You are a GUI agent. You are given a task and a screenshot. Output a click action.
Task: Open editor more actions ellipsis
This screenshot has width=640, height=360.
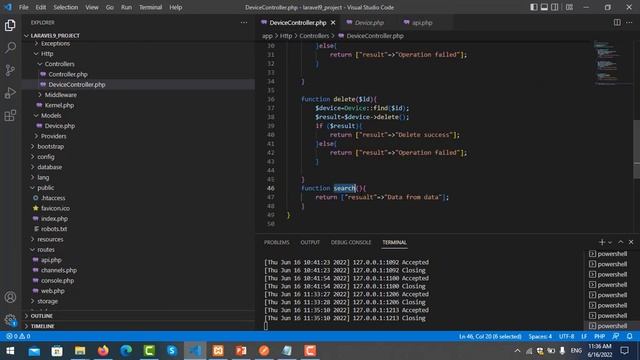tap(629, 22)
